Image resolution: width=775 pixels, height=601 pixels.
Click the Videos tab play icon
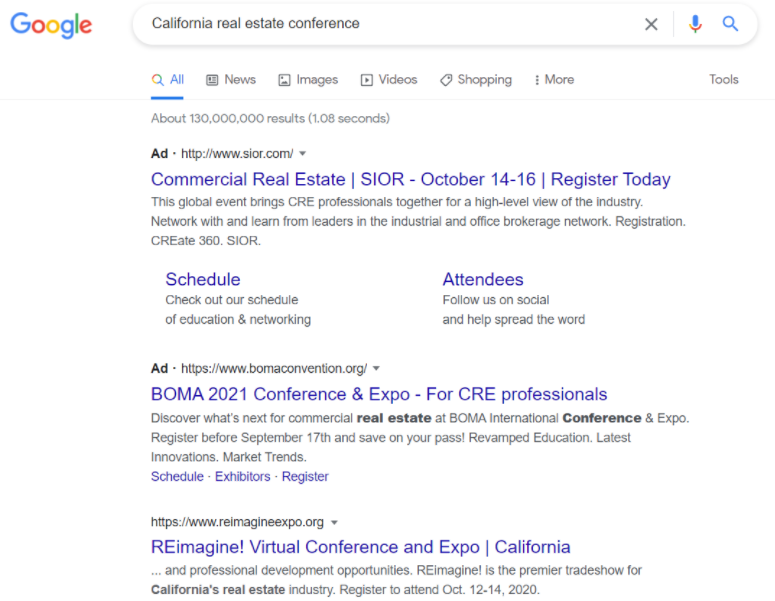(366, 80)
